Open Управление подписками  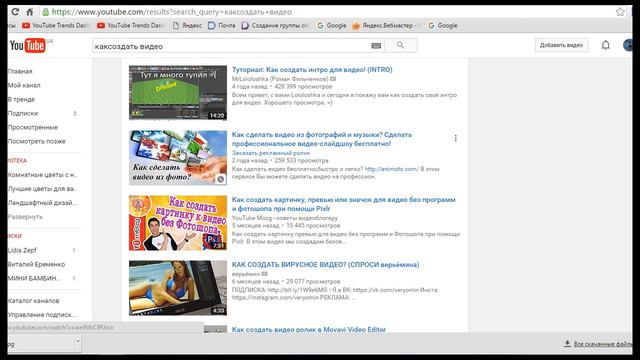point(42,315)
